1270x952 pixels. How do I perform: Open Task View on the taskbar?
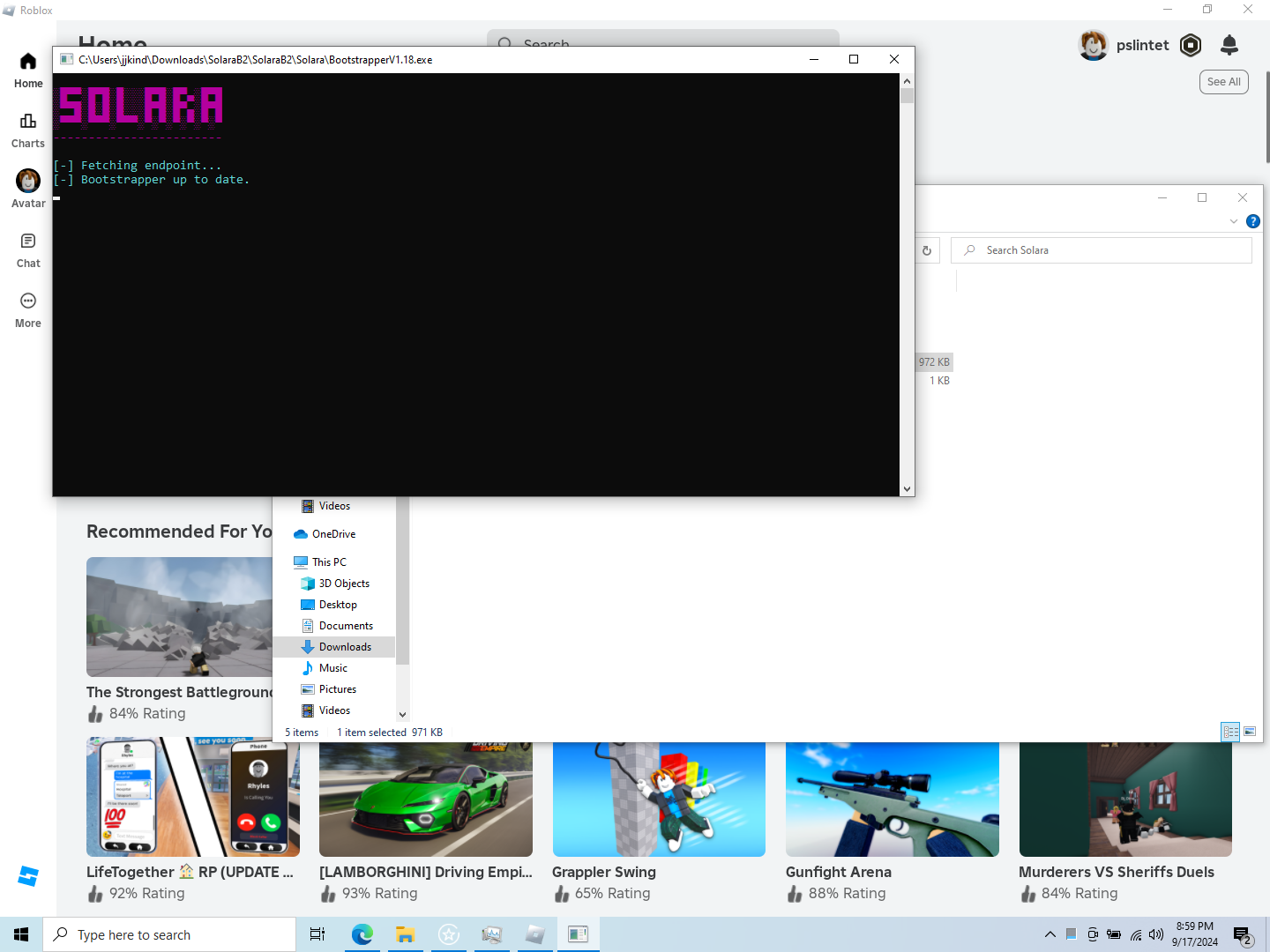point(317,934)
